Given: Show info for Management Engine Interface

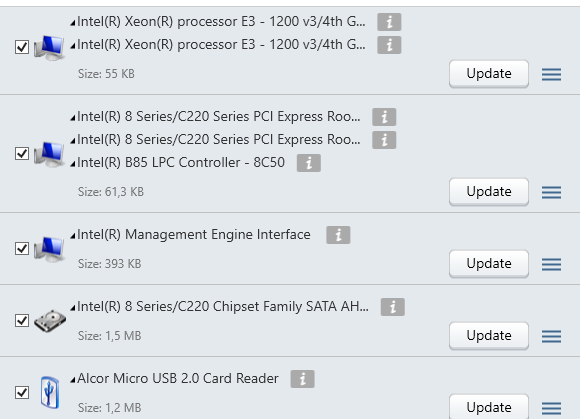Looking at the screenshot, I should 338,235.
